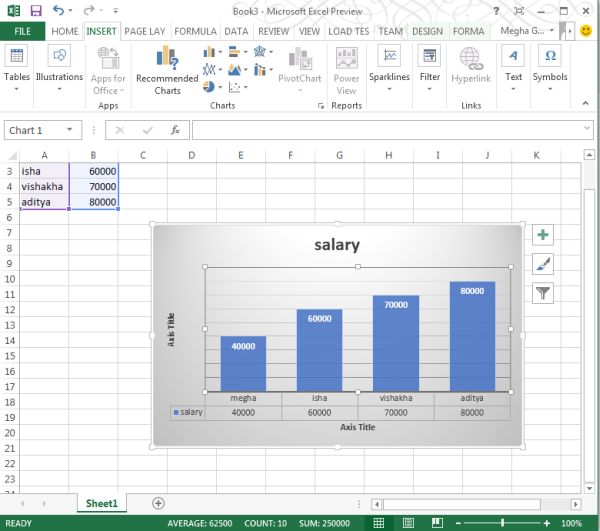This screenshot has height=531, width=600.
Task: Expand the Name Box dropdown
Action: pyautogui.click(x=70, y=130)
